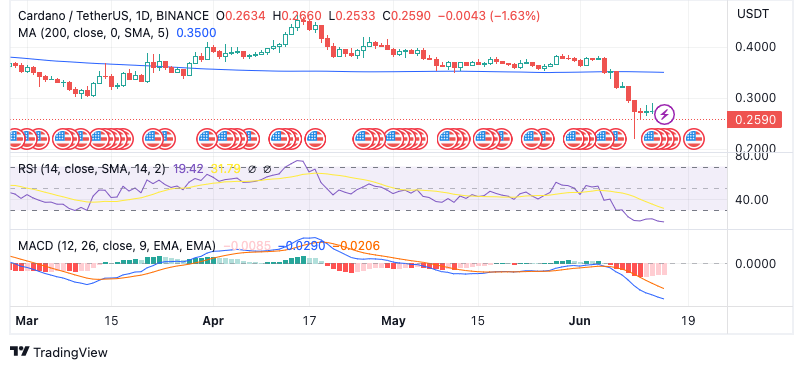Click MACD histogram value −0.0085
This screenshot has width=803, height=369.
pyautogui.click(x=247, y=246)
